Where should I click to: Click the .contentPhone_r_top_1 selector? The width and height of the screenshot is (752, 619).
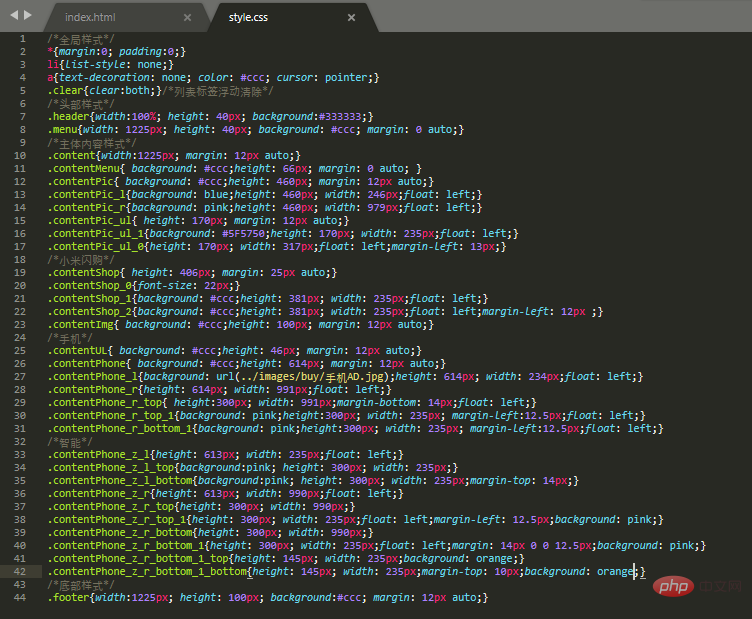coord(111,415)
